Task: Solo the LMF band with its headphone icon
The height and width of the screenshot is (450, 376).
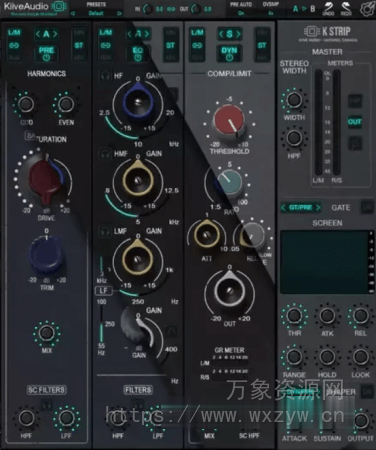Action: pos(105,231)
